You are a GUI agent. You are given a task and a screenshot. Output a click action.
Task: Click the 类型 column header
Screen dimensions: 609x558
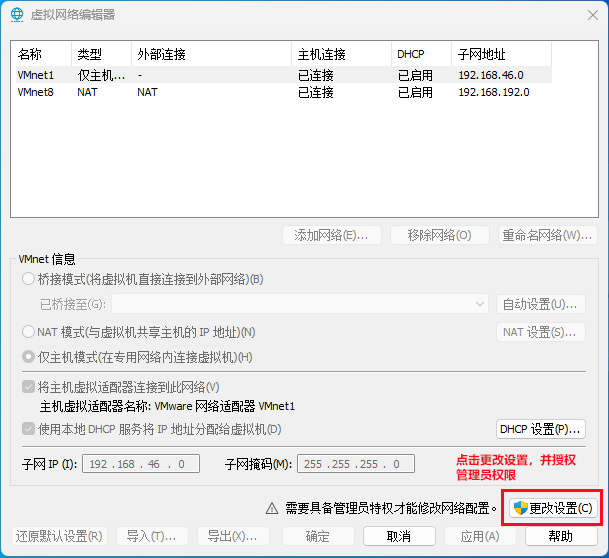pyautogui.click(x=102, y=54)
